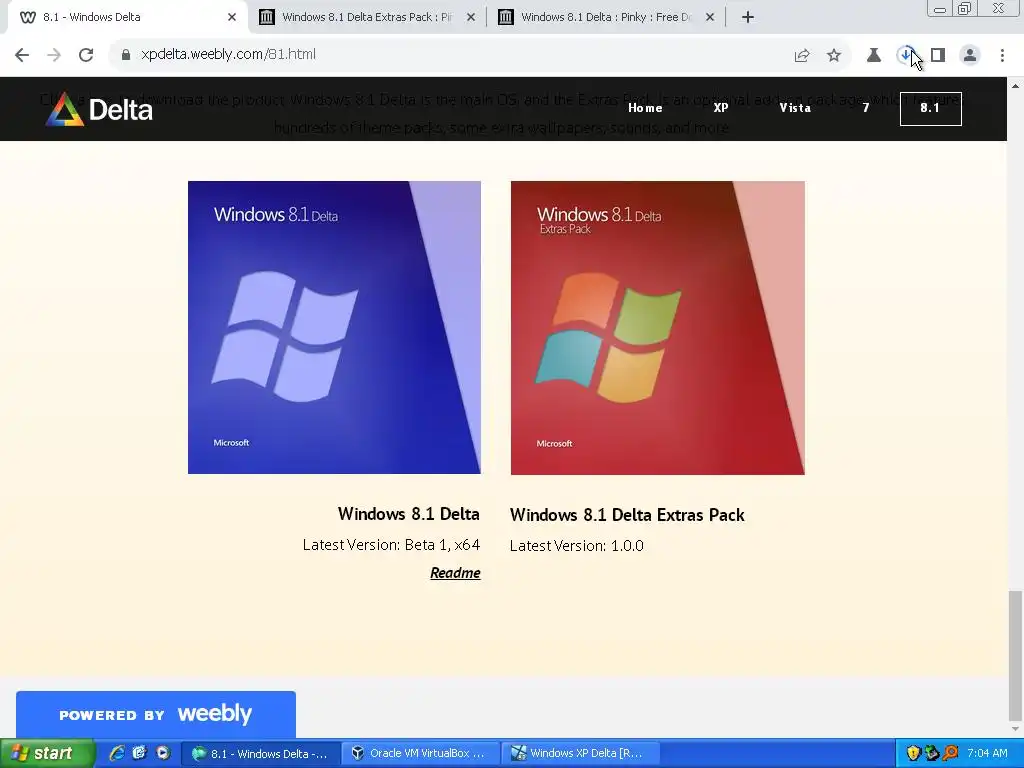The width and height of the screenshot is (1024, 768).
Task: Close the 8.1 - Windows Delta tab
Action: coord(232,18)
